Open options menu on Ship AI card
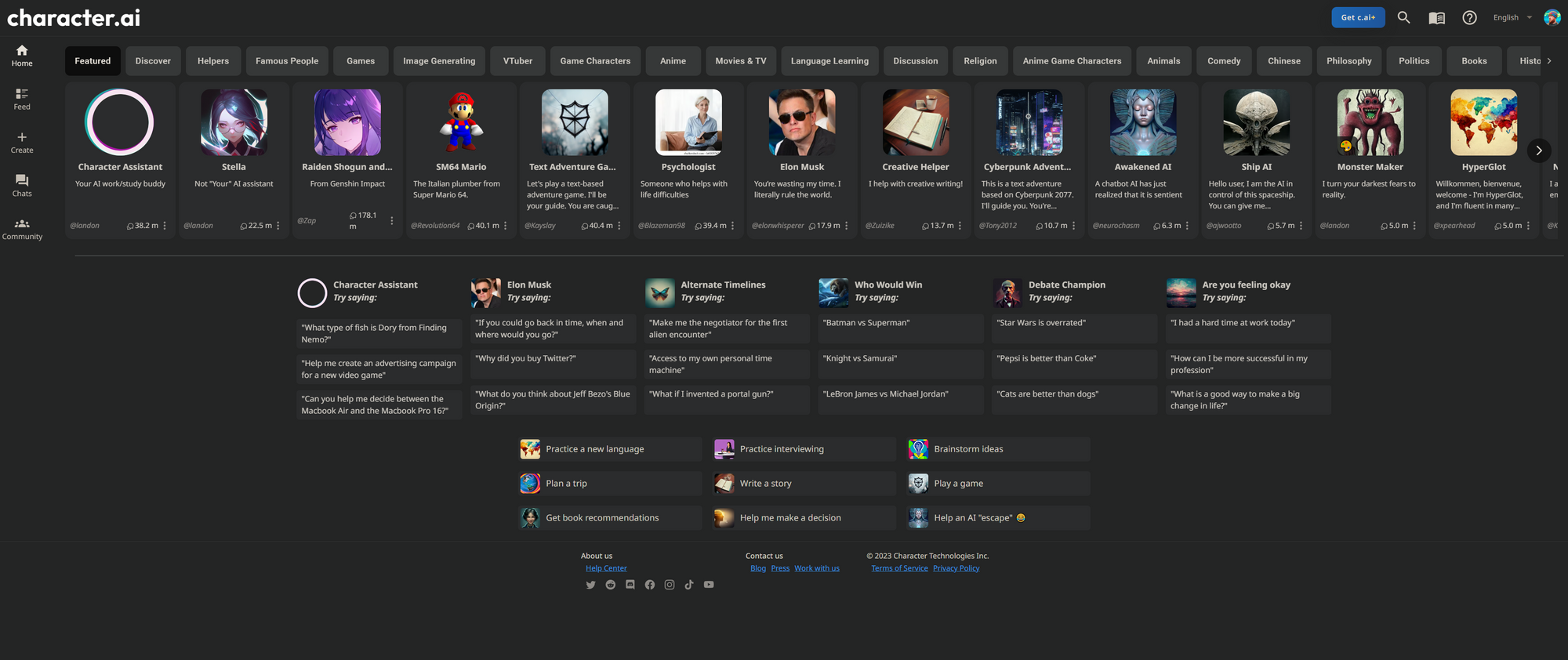This screenshot has height=660, width=1568. (x=1301, y=226)
